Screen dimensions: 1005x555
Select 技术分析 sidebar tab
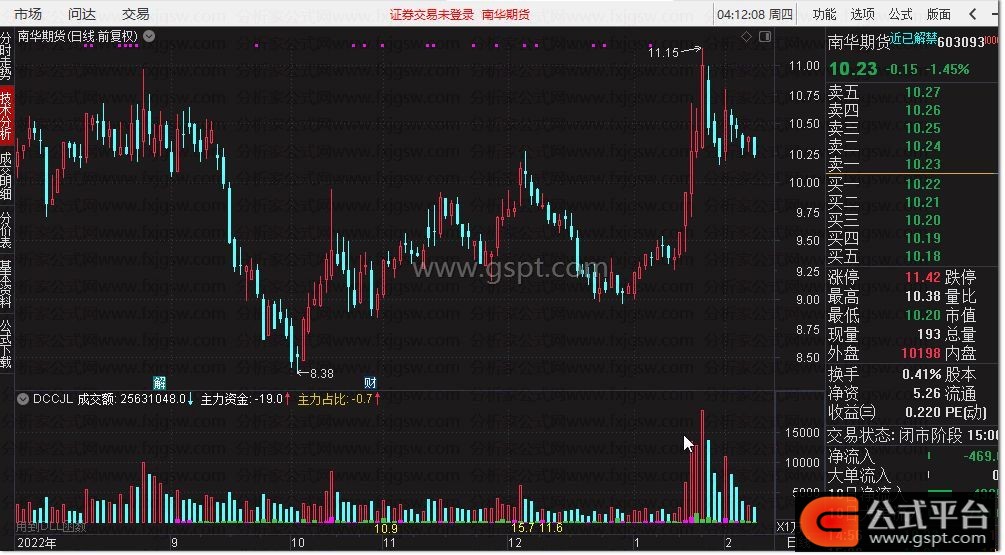tap(6, 115)
